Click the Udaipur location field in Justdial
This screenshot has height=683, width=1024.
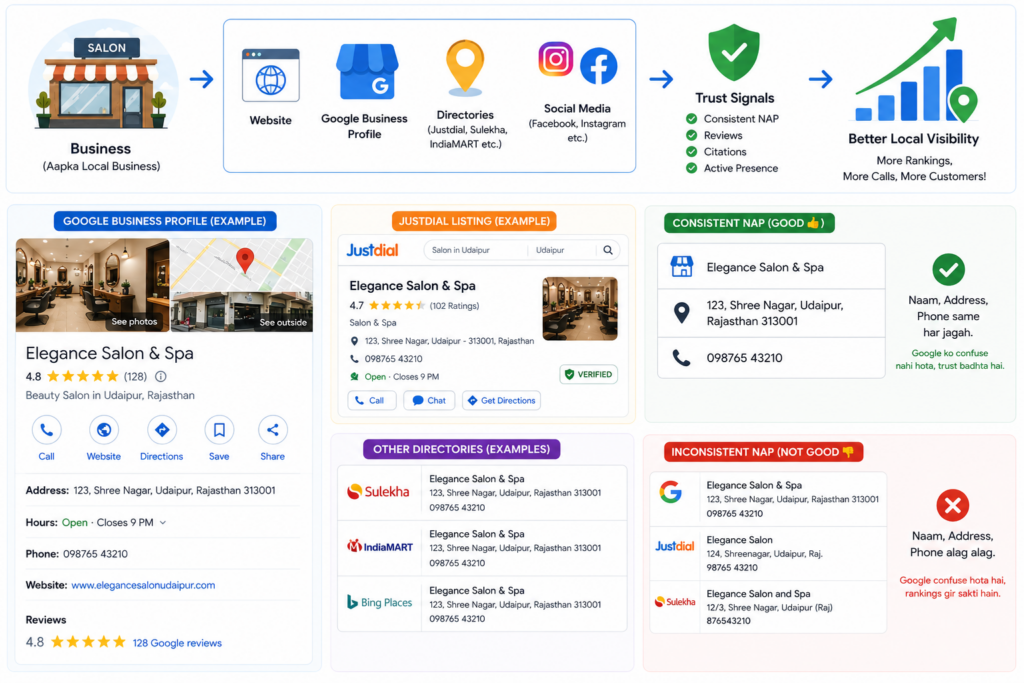point(562,250)
